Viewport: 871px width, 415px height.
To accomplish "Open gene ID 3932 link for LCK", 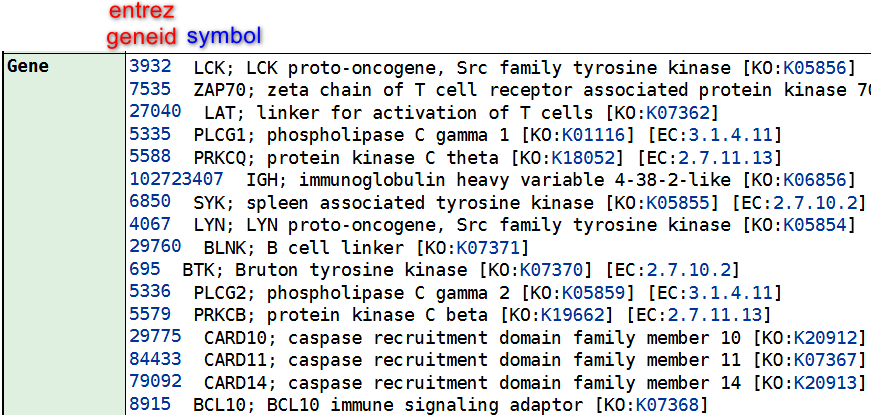I will click(151, 67).
